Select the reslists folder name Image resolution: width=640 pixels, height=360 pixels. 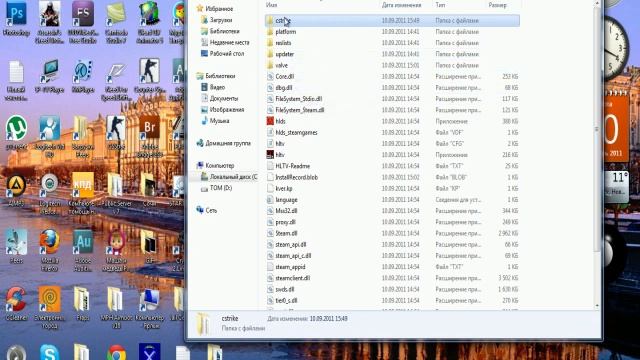pyautogui.click(x=283, y=43)
